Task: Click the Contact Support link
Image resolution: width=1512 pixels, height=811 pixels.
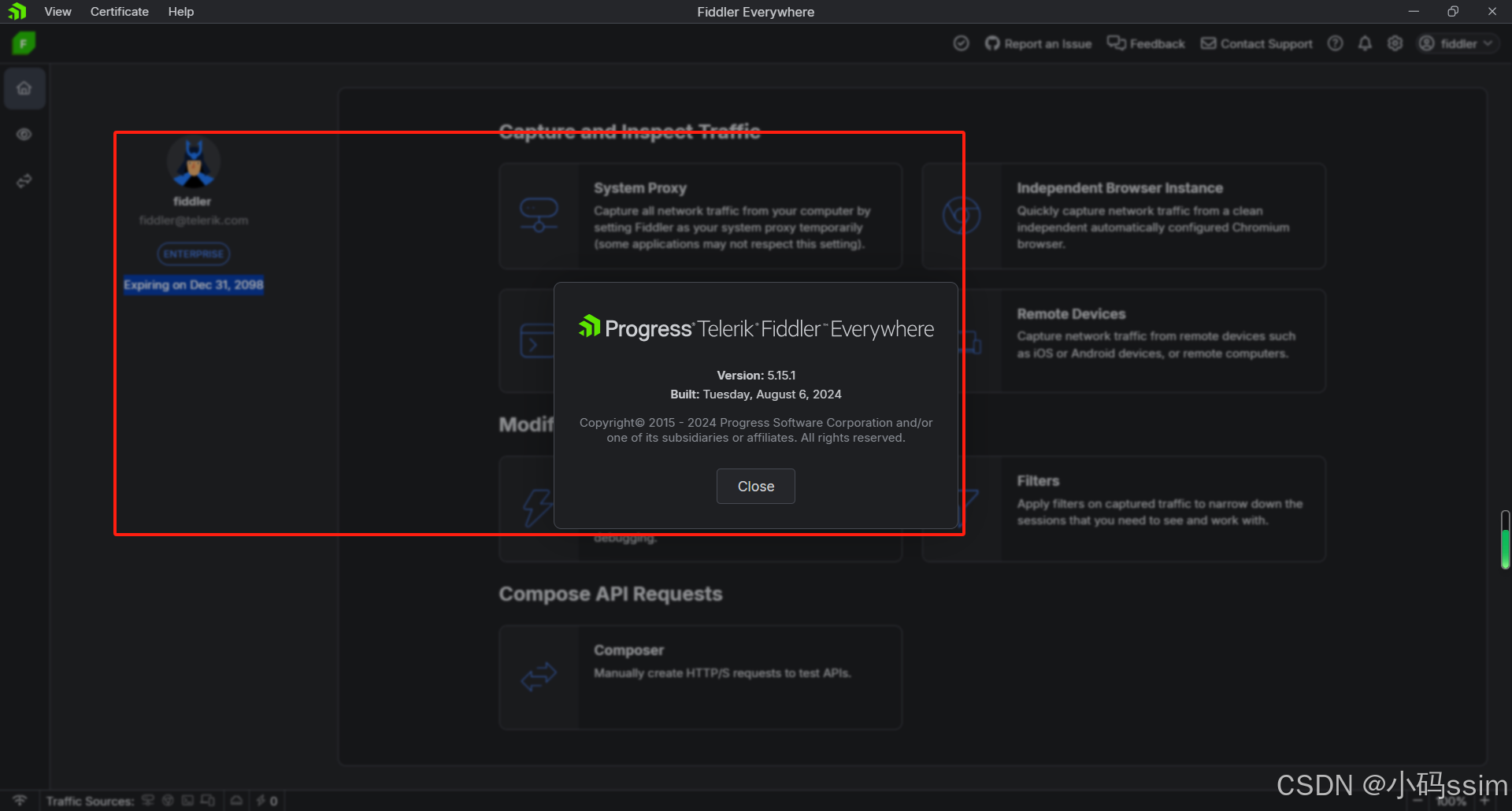Action: [1256, 43]
